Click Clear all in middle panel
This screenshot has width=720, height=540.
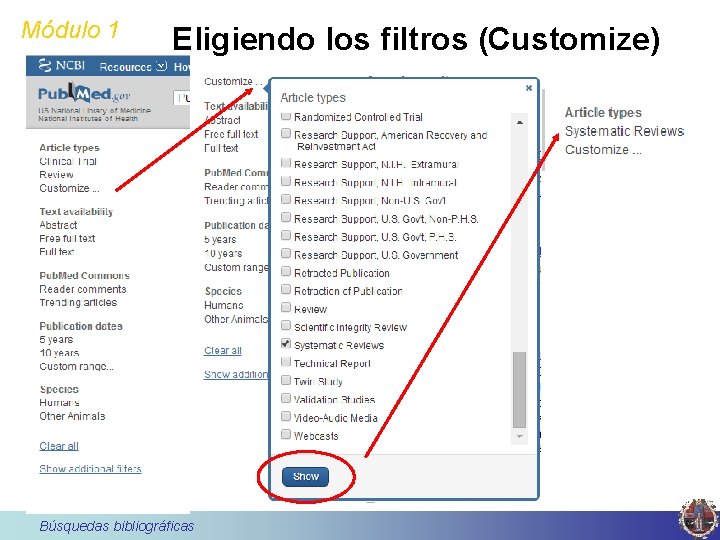pos(223,350)
